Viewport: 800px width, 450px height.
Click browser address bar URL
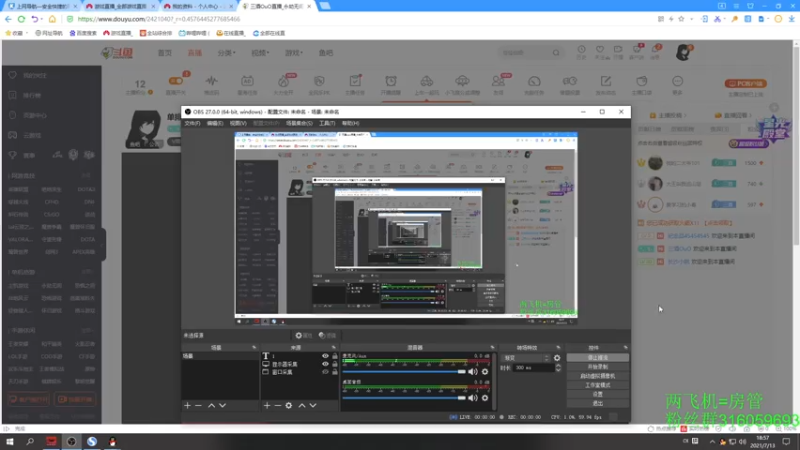tap(159, 19)
